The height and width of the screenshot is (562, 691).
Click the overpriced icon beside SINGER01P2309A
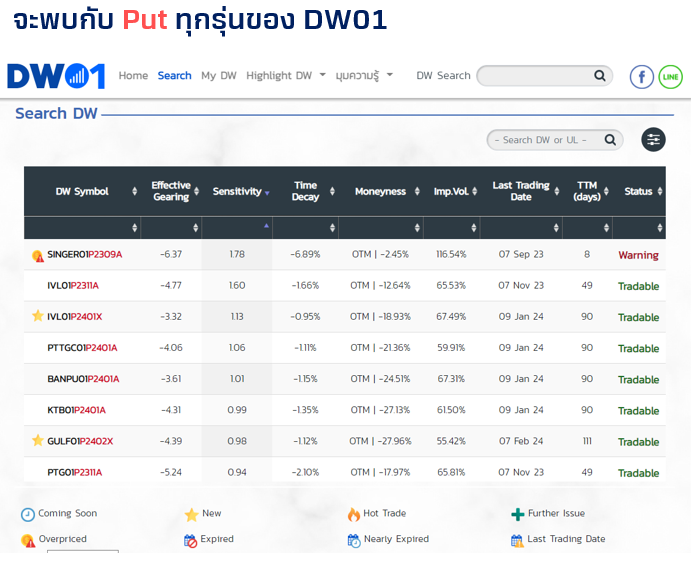[38, 255]
